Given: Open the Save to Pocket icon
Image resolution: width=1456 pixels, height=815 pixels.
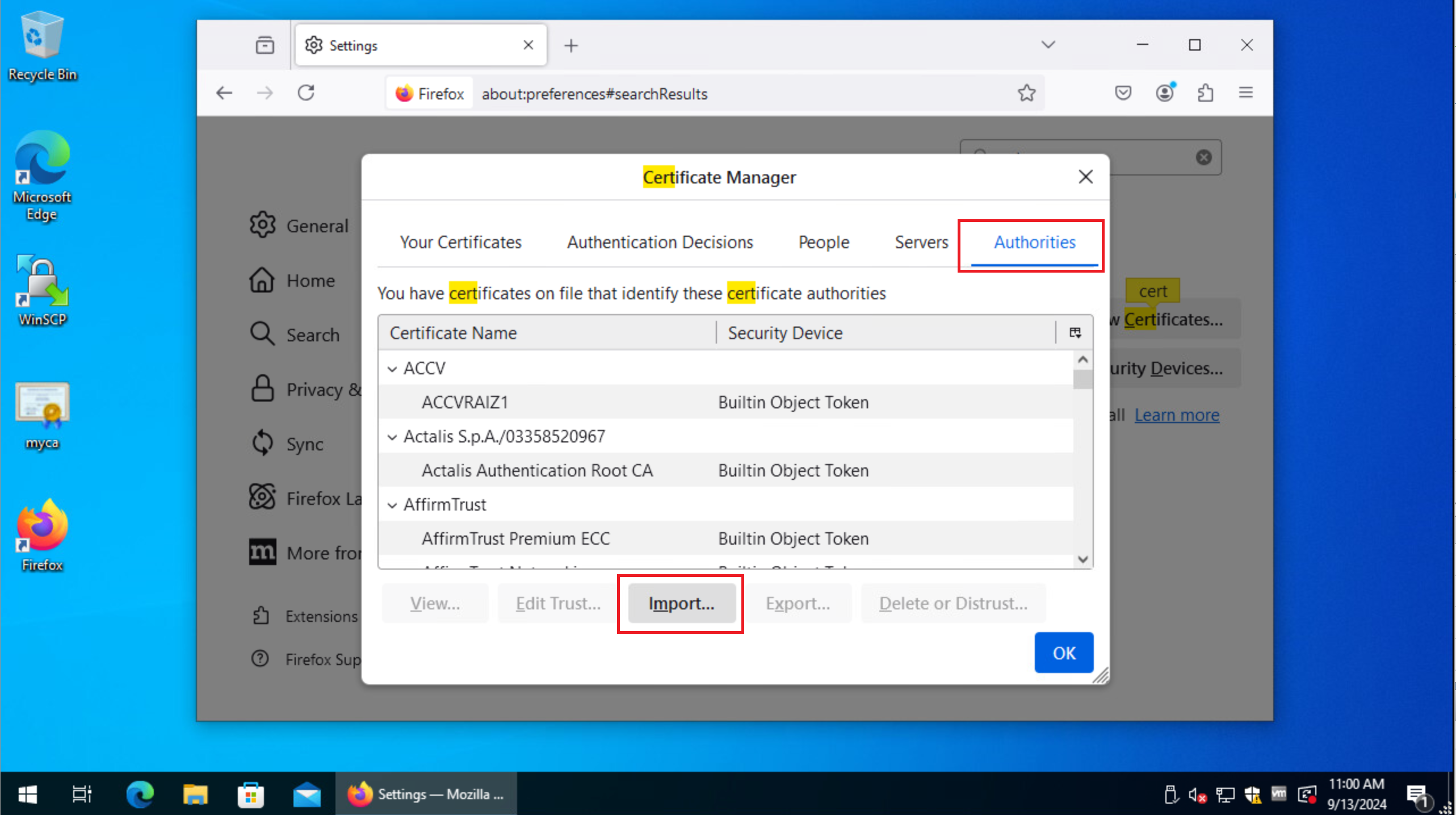Looking at the screenshot, I should point(1123,93).
